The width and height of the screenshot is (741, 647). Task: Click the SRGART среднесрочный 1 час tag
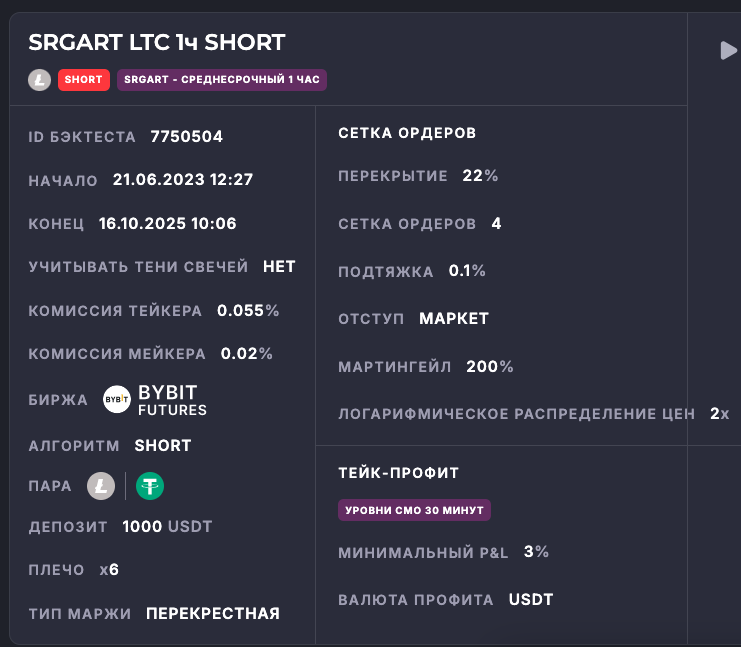coord(222,80)
